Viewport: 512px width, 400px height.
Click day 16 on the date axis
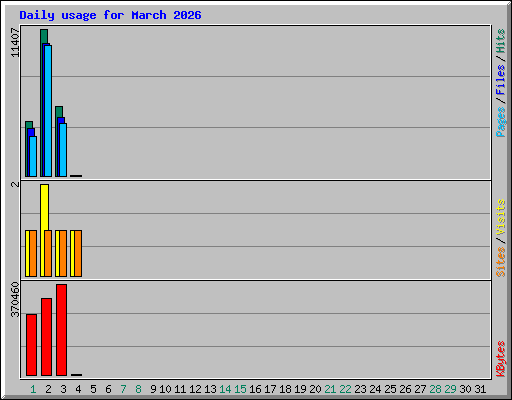[x=255, y=389]
